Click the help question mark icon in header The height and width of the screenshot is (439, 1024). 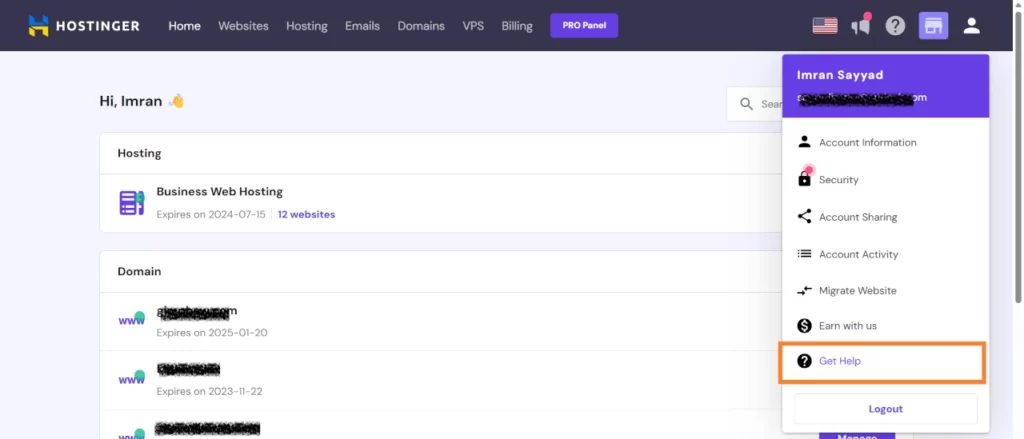895,25
